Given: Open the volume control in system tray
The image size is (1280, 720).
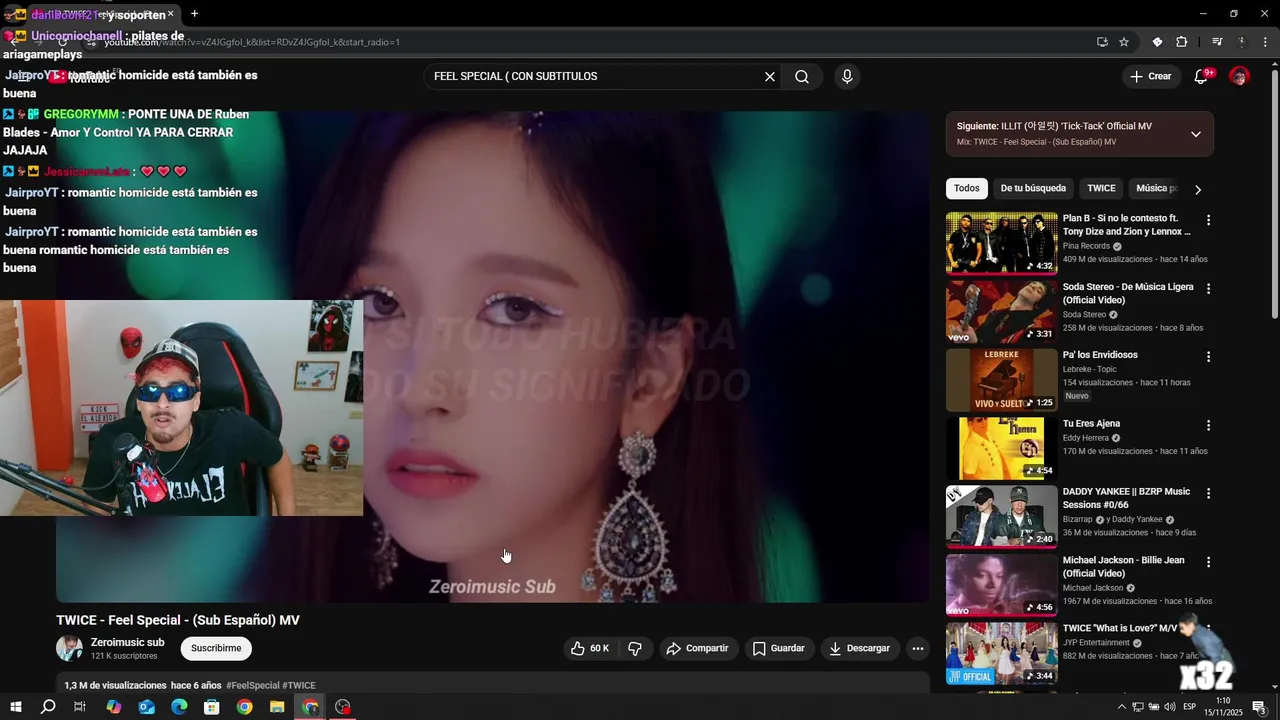Looking at the screenshot, I should (x=1169, y=707).
